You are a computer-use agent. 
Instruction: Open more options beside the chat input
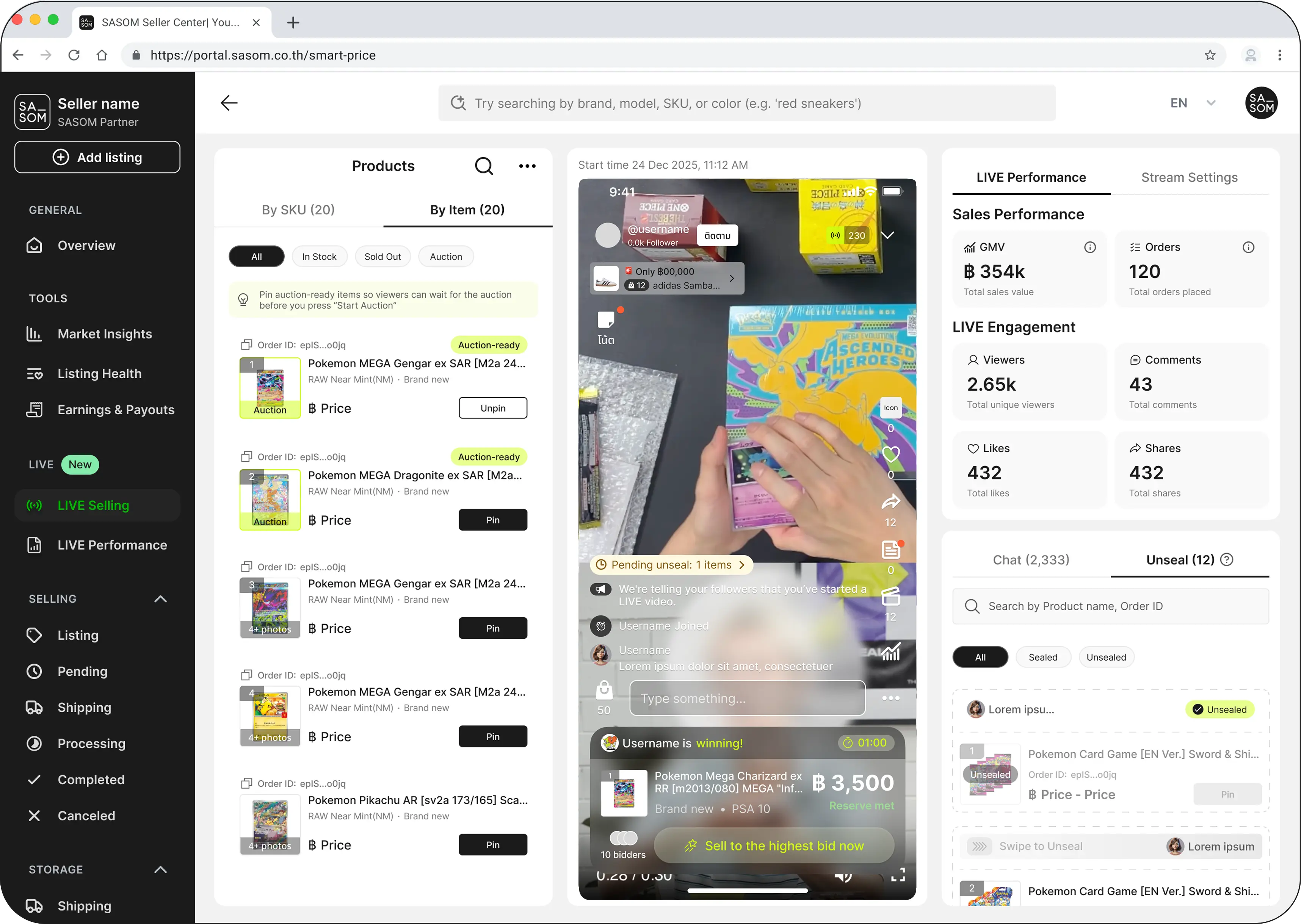point(891,698)
